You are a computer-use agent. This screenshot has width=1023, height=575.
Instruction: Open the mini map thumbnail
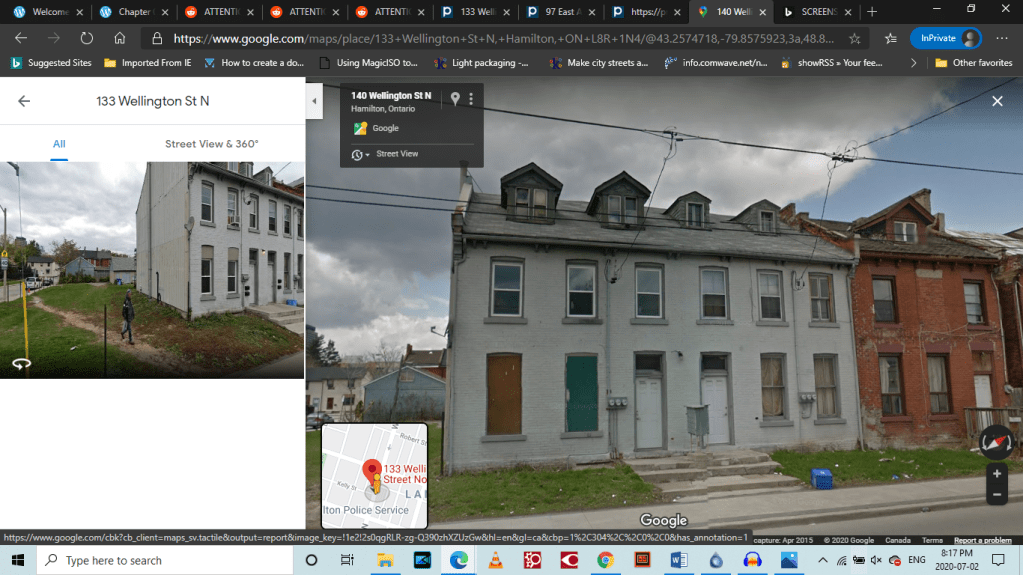coord(374,475)
